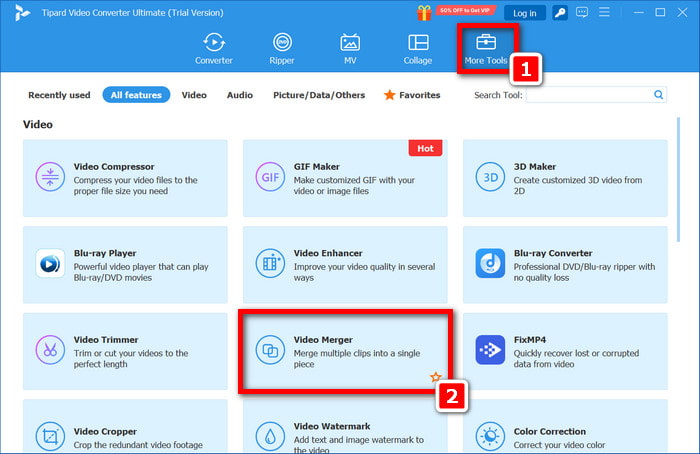The width and height of the screenshot is (700, 454).
Task: Open Video Enhancer by its title
Action: [328, 253]
